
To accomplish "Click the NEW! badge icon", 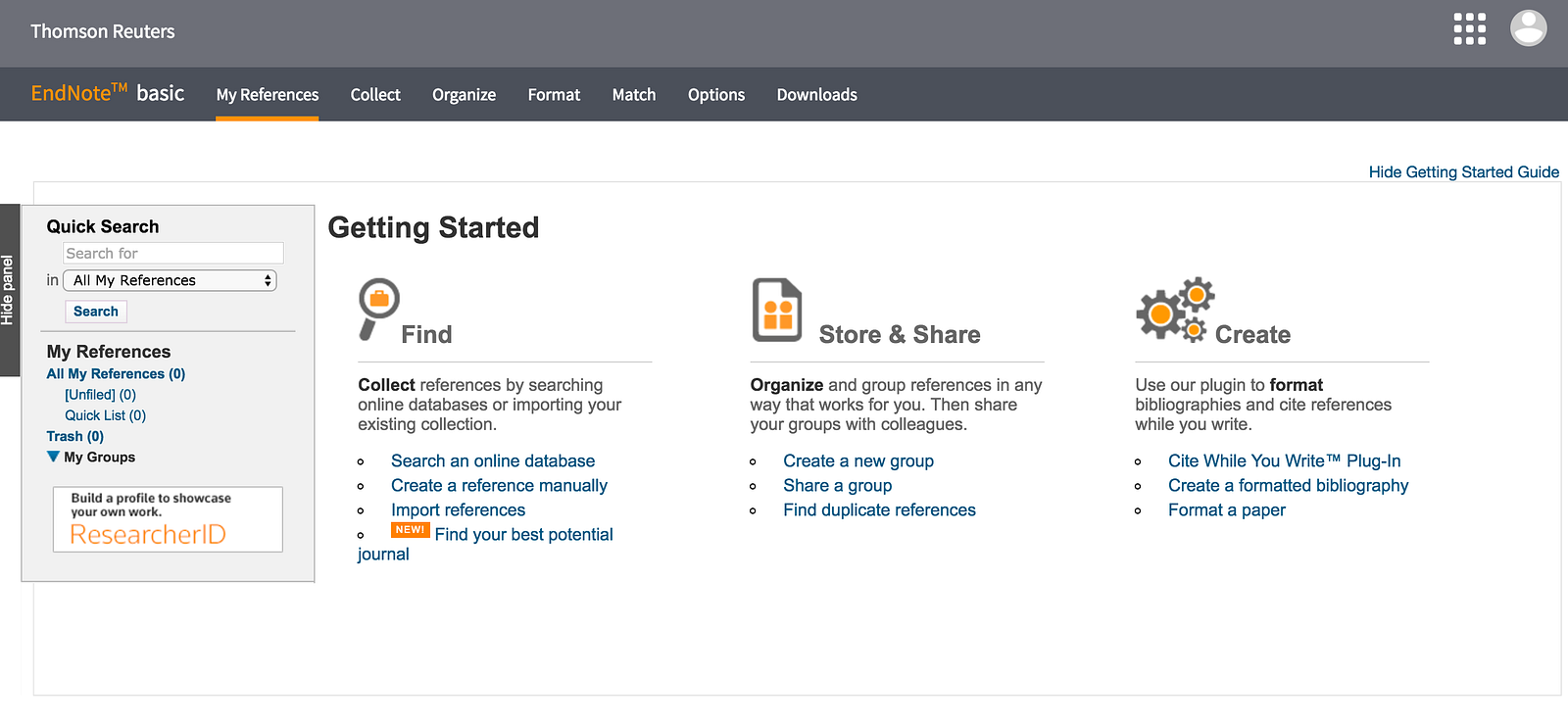I will (410, 530).
